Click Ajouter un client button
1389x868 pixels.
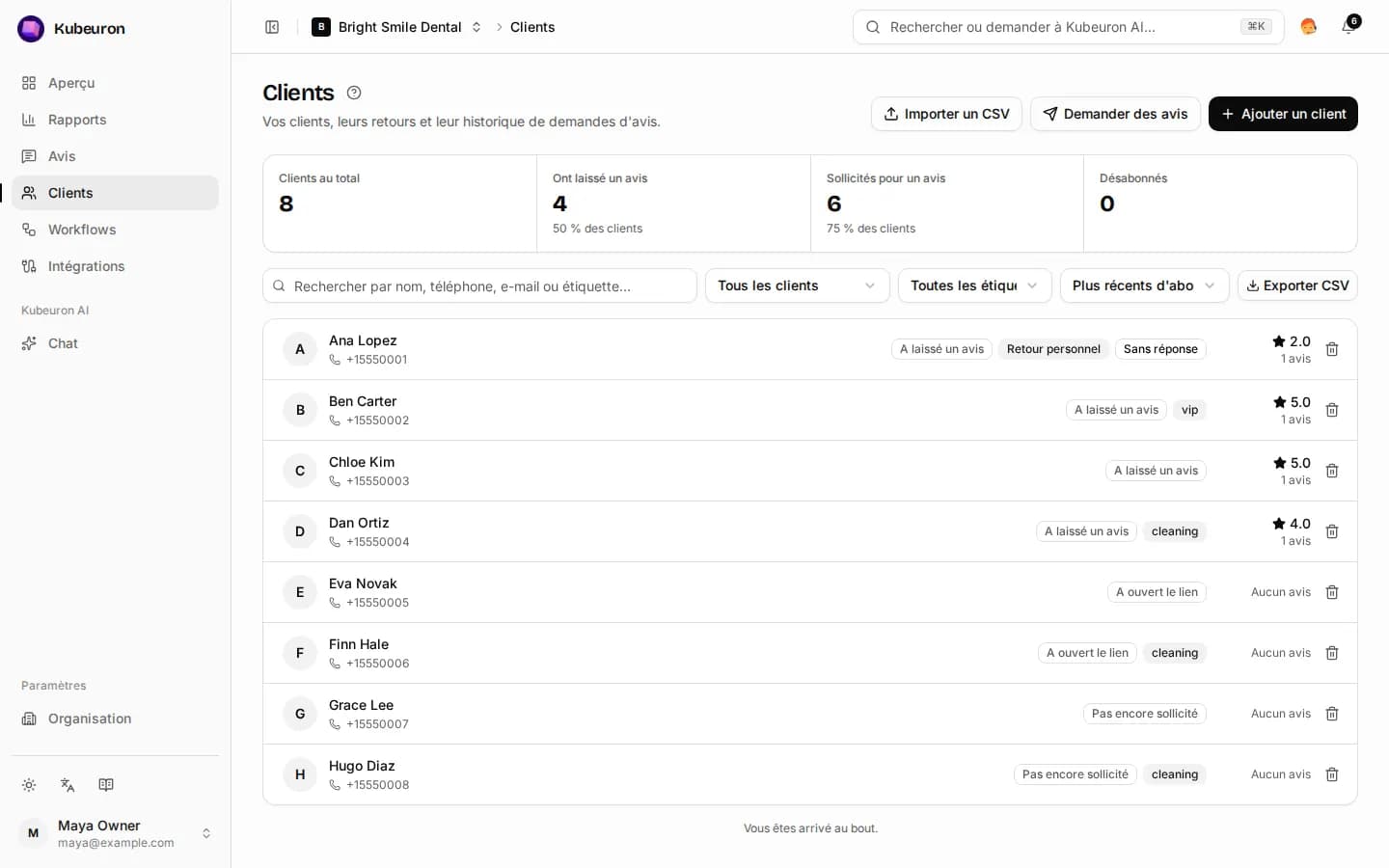[1283, 114]
